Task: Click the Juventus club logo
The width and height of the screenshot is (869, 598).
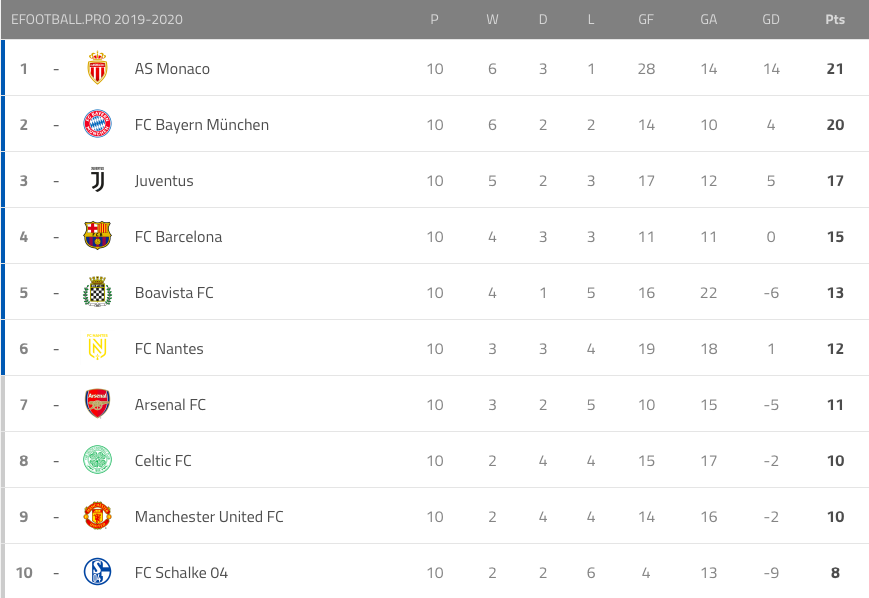Action: [97, 181]
